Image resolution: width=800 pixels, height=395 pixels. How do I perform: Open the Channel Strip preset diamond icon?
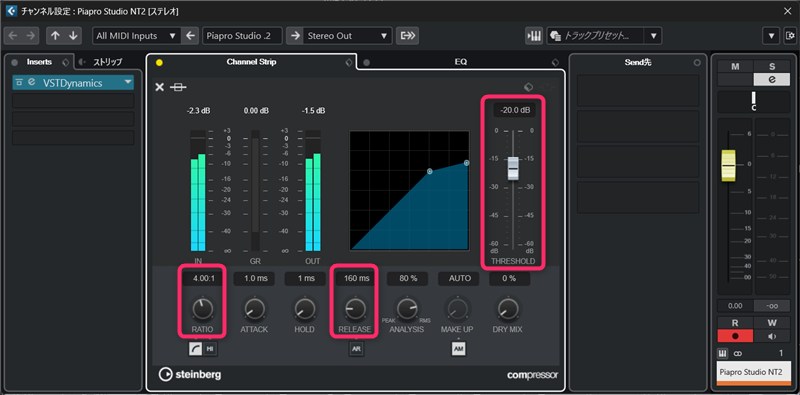point(348,62)
